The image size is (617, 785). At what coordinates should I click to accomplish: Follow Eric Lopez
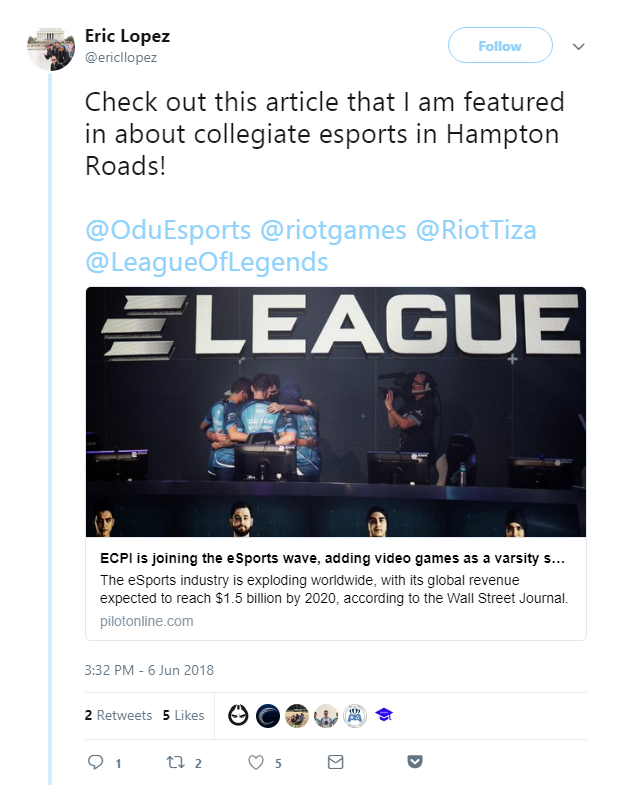(x=500, y=46)
